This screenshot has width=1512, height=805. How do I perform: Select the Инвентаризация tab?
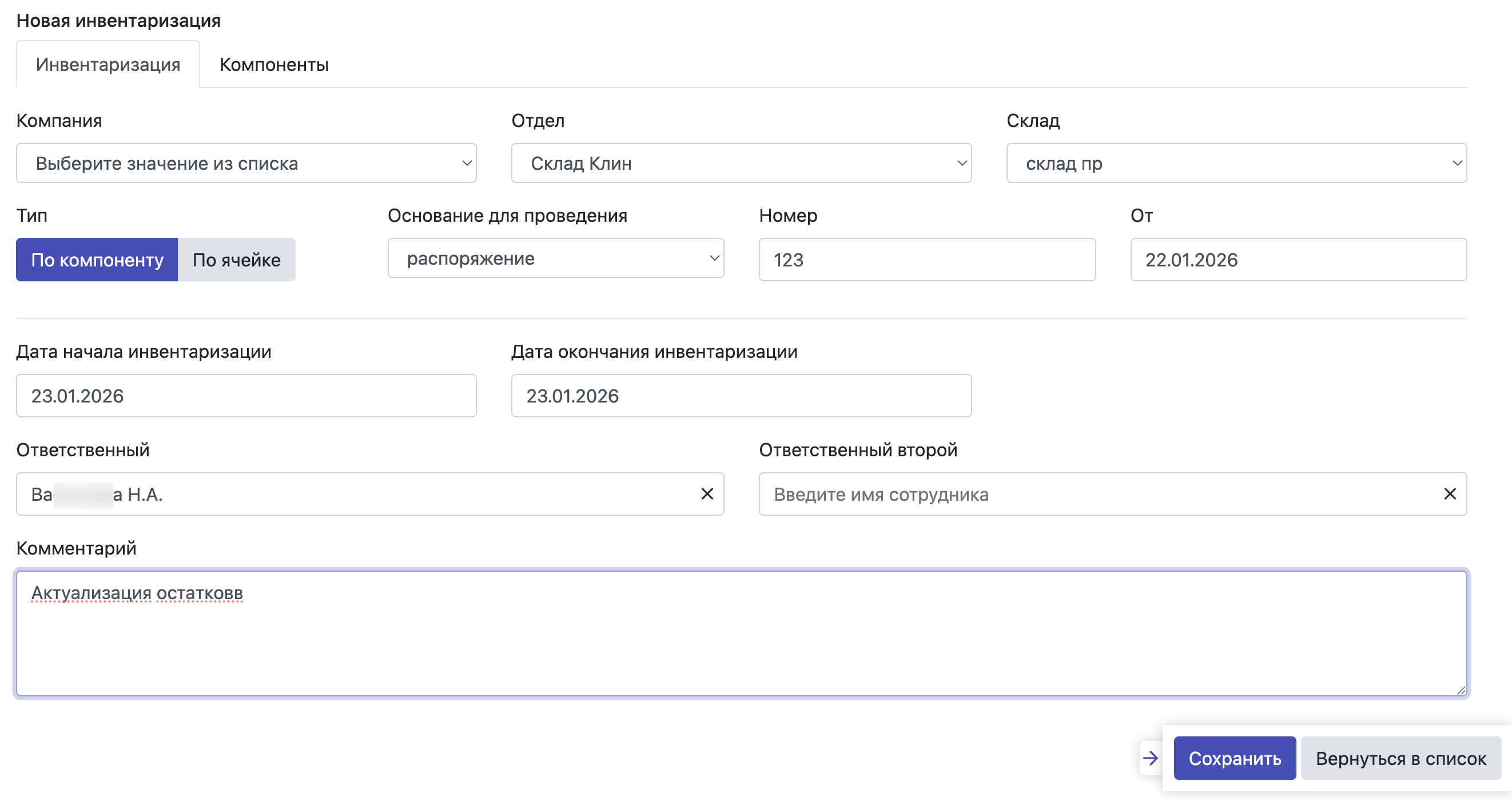(108, 65)
